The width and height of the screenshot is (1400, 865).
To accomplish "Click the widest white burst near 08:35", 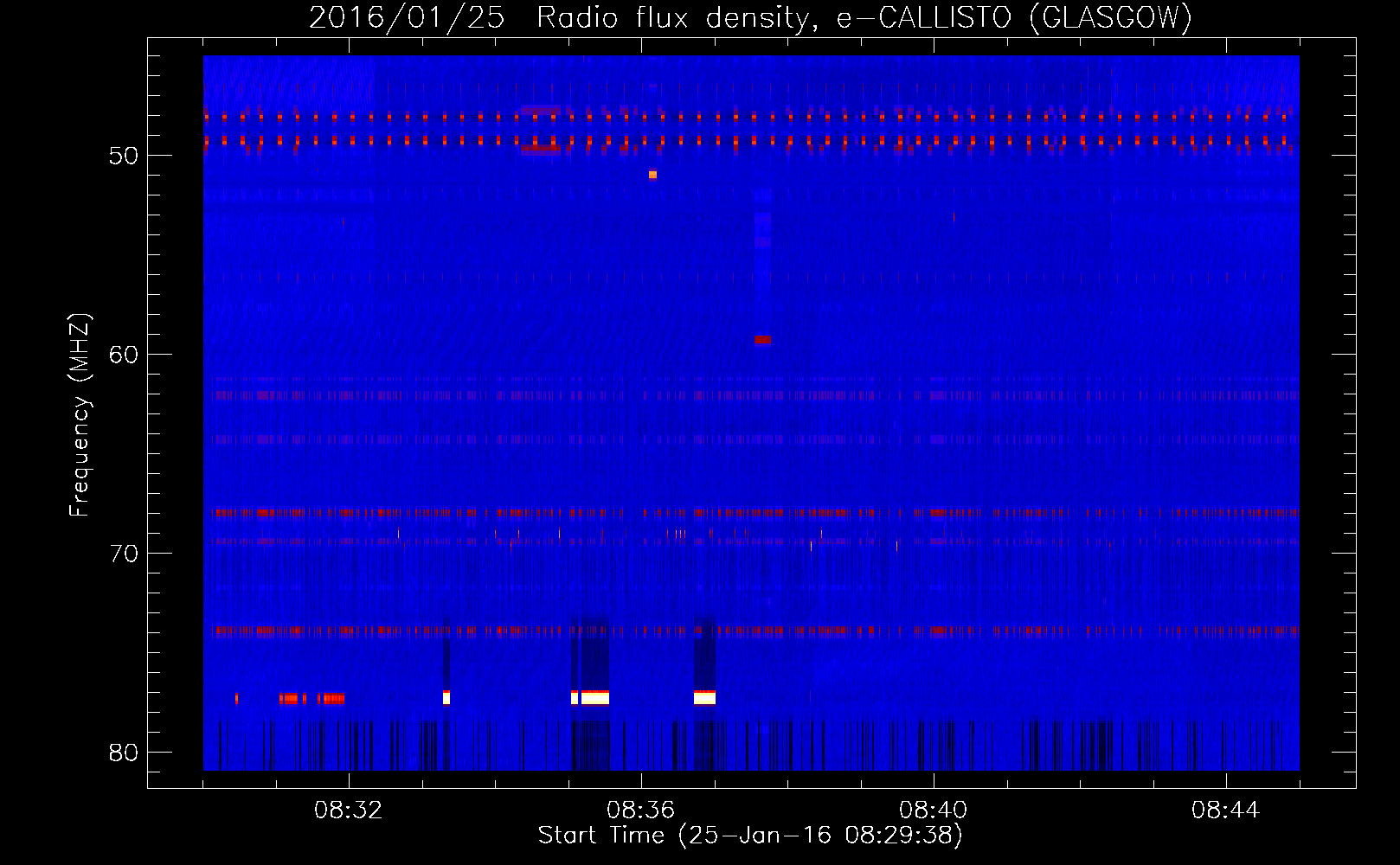I will click(x=595, y=697).
